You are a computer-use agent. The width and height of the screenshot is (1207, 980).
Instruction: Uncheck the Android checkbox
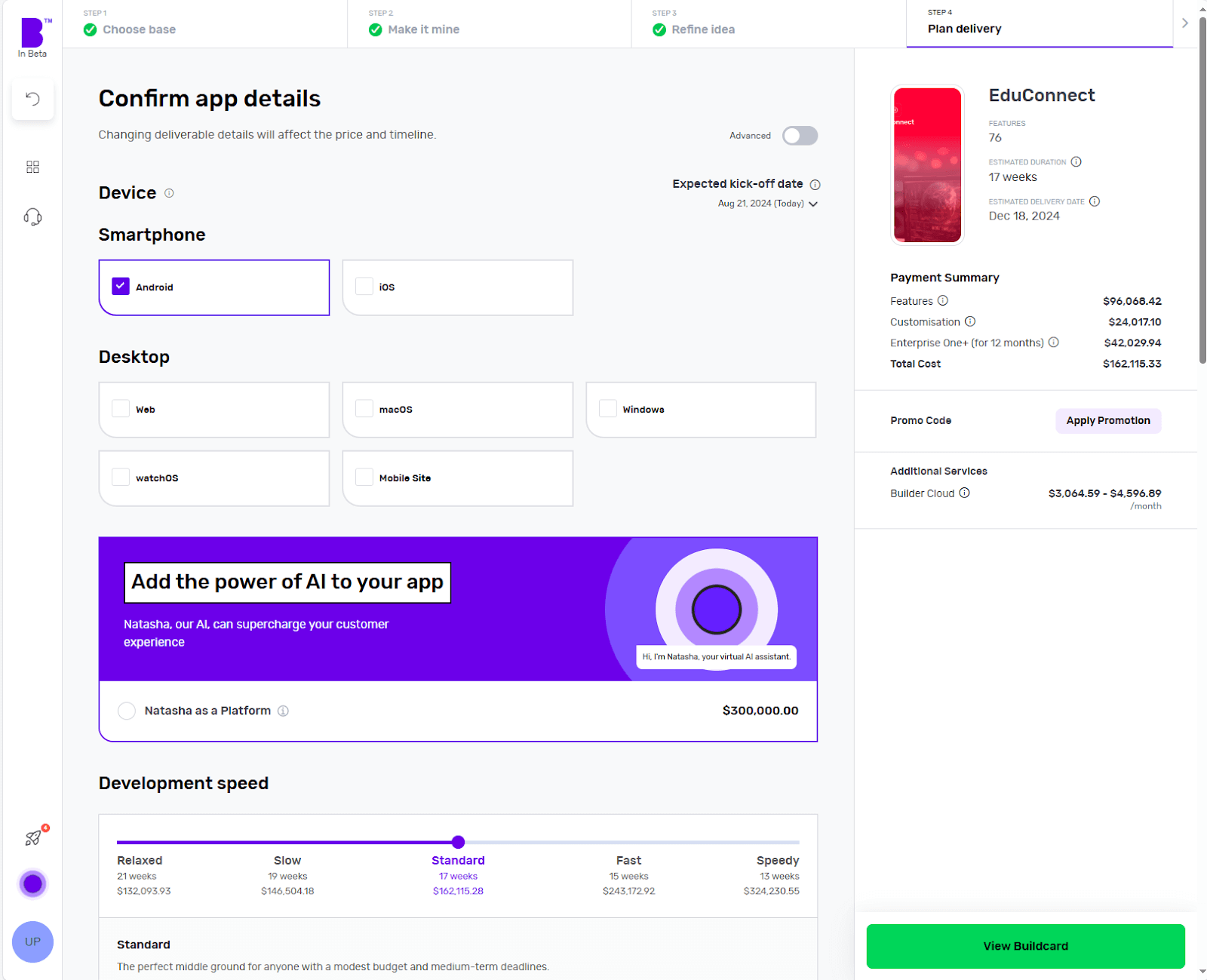coord(121,287)
